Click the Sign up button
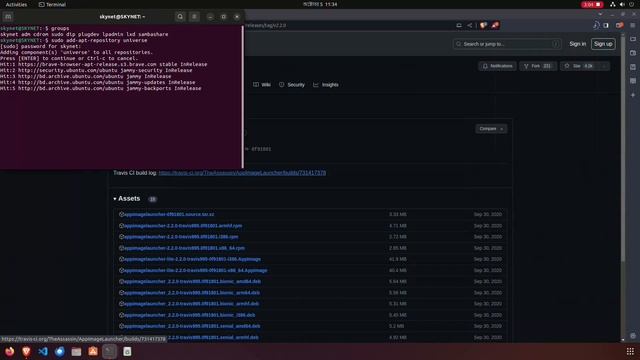This screenshot has width=640, height=360. [603, 44]
